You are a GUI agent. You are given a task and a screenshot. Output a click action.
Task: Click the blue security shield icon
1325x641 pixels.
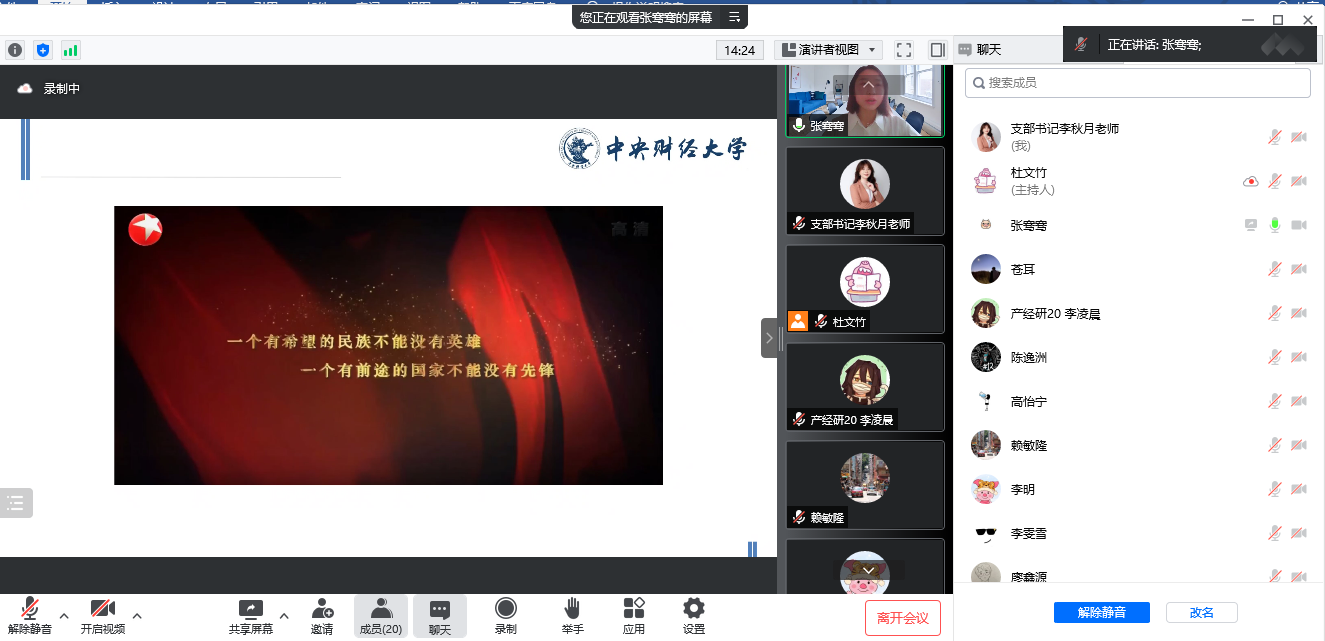click(x=43, y=50)
